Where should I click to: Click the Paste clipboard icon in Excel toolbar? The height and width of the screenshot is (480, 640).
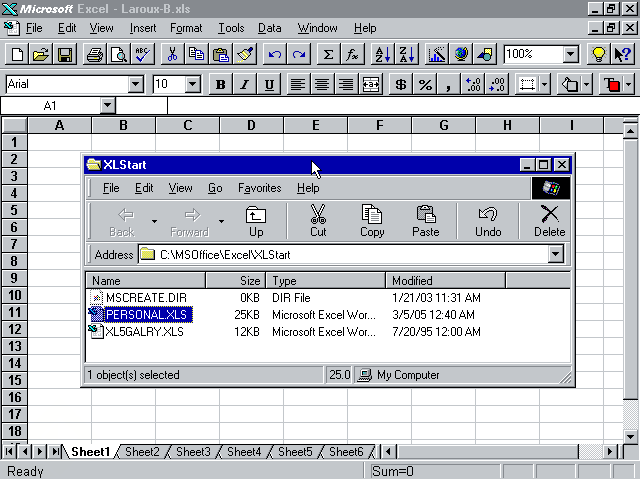pos(221,54)
